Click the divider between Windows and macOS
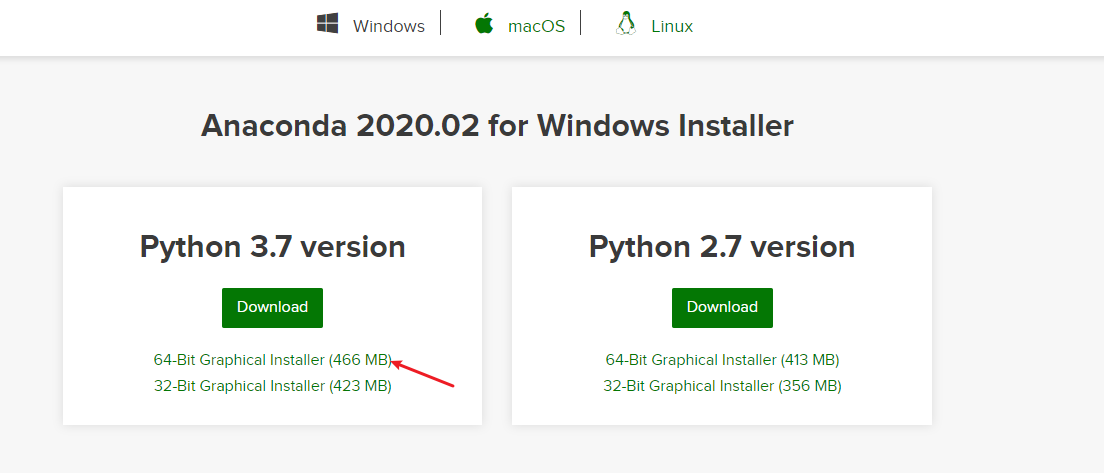Image resolution: width=1104 pixels, height=473 pixels. [440, 24]
